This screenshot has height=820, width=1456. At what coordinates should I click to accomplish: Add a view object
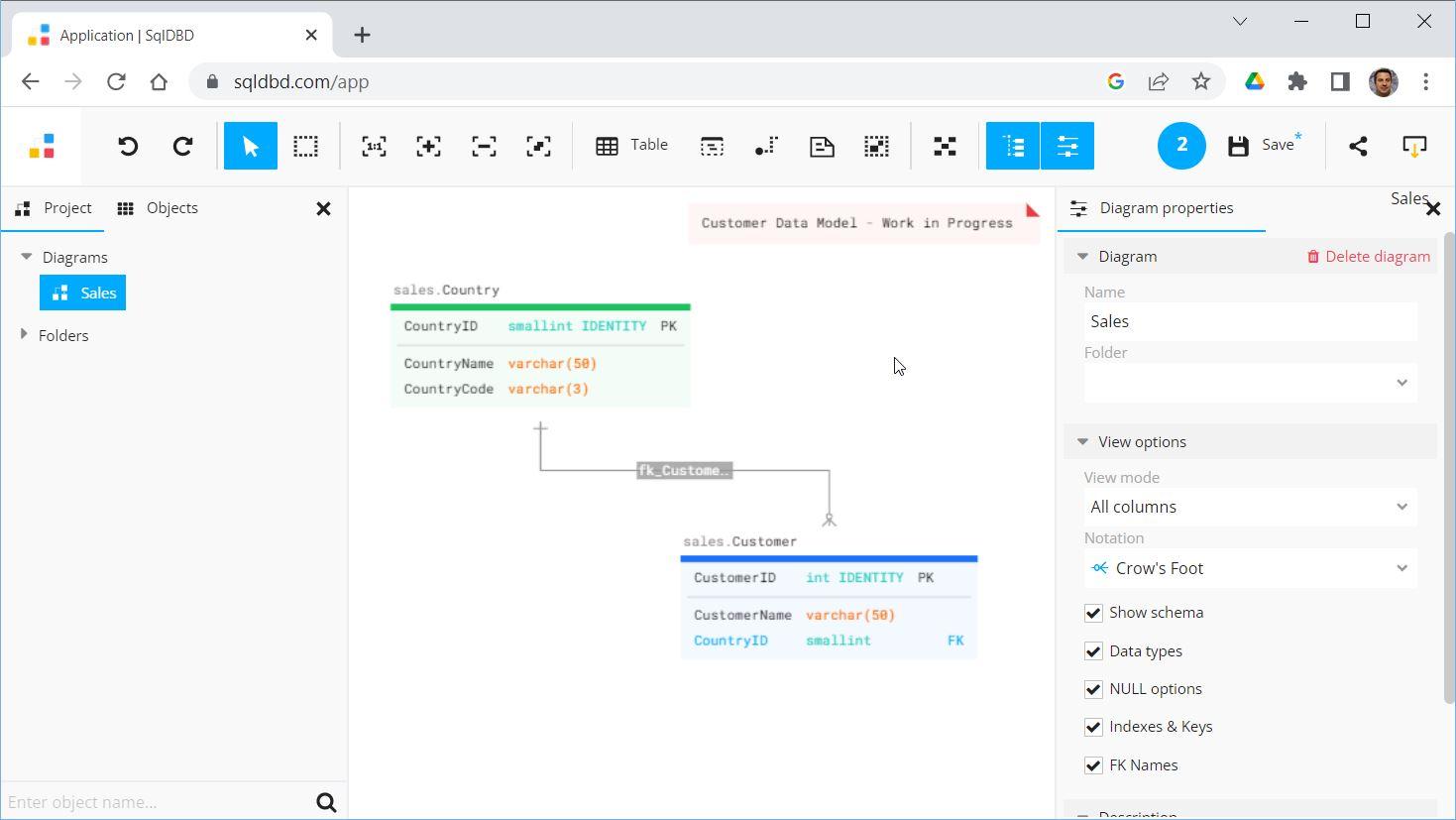[x=712, y=147]
